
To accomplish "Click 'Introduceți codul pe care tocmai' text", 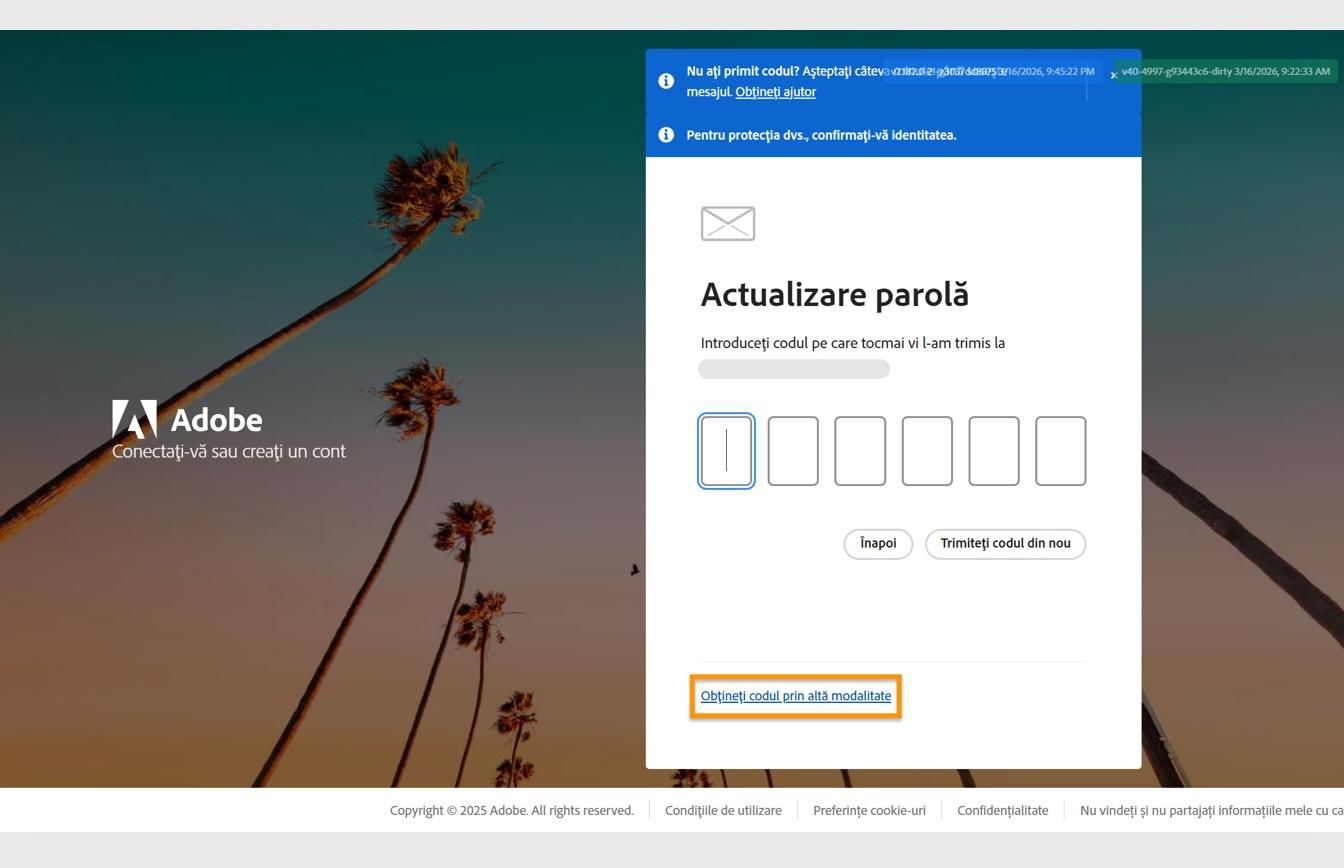I will (853, 343).
